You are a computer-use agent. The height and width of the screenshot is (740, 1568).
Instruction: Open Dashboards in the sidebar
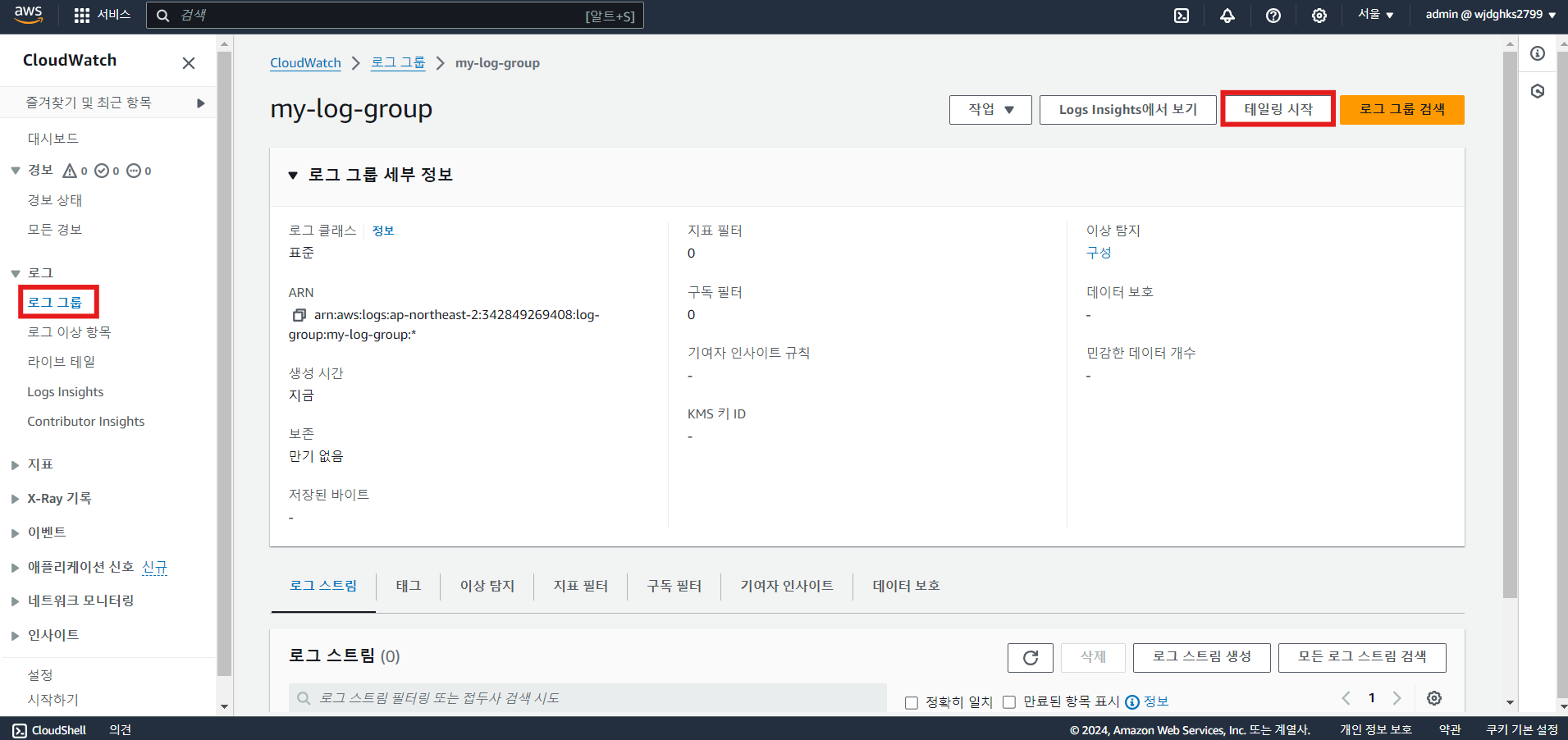tap(53, 139)
